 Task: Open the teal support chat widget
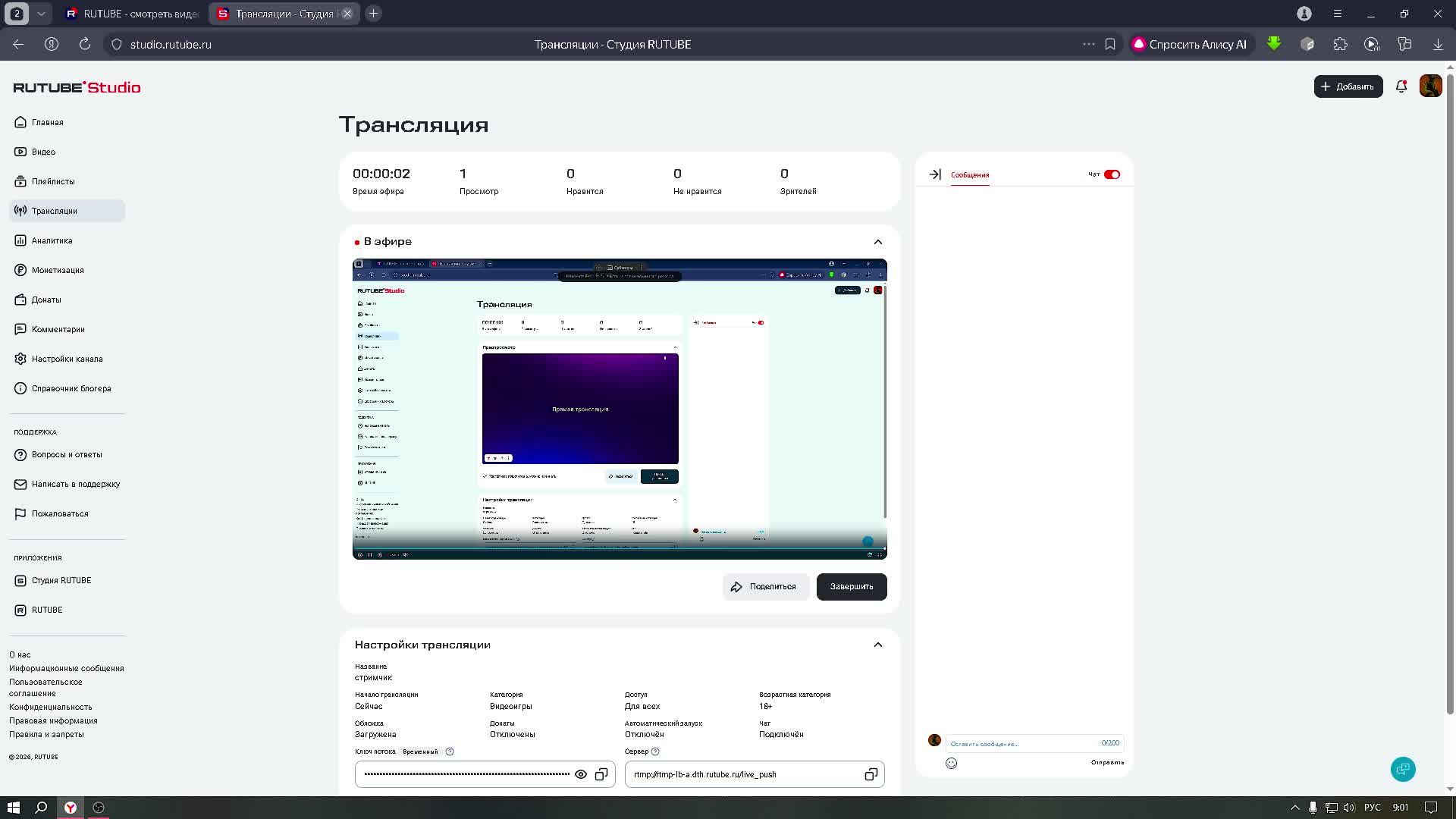[1403, 769]
